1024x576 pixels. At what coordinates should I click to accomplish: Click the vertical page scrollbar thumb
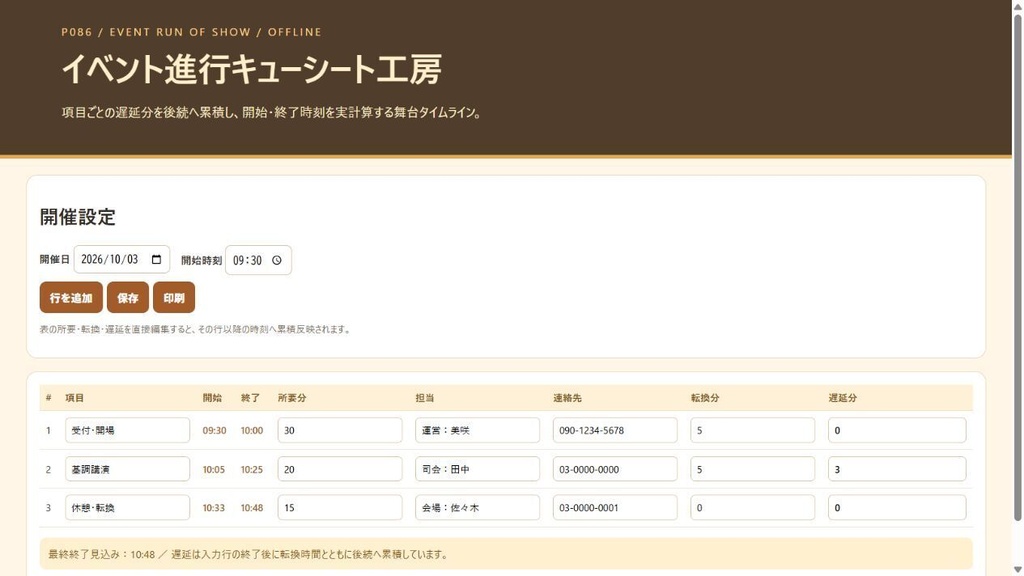tap(1017, 268)
